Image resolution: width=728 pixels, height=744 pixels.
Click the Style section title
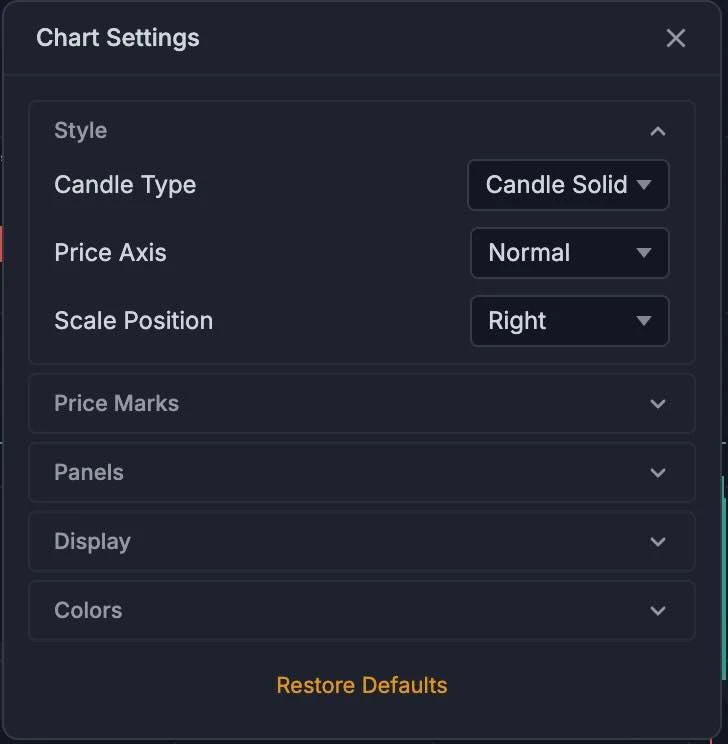pos(81,130)
